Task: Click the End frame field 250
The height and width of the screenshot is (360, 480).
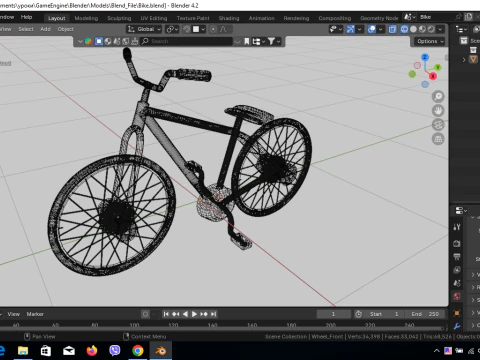Action: [425, 314]
